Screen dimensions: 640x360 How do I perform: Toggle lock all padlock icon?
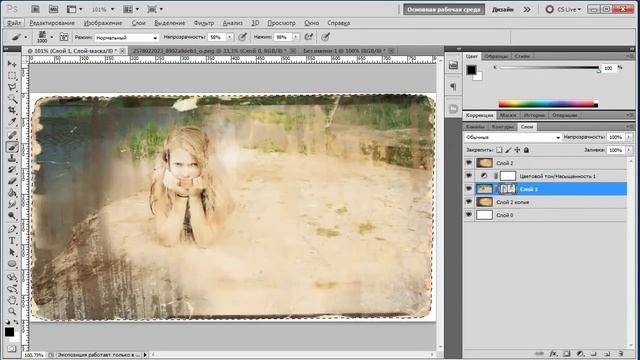coord(527,150)
